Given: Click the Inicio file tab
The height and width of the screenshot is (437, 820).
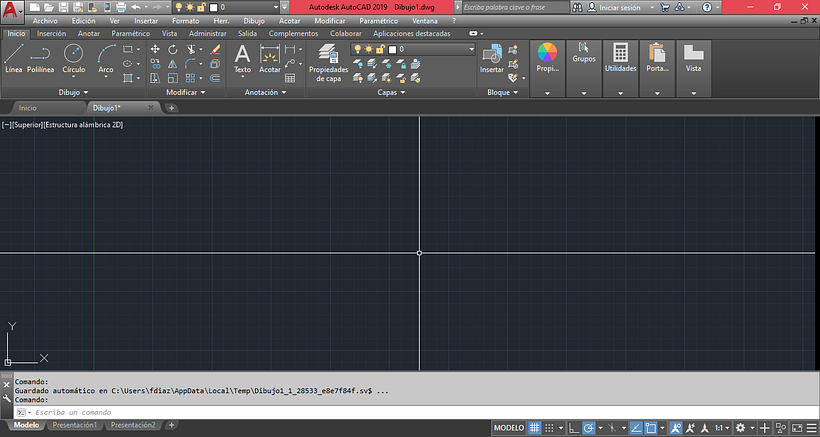Looking at the screenshot, I should [x=28, y=108].
